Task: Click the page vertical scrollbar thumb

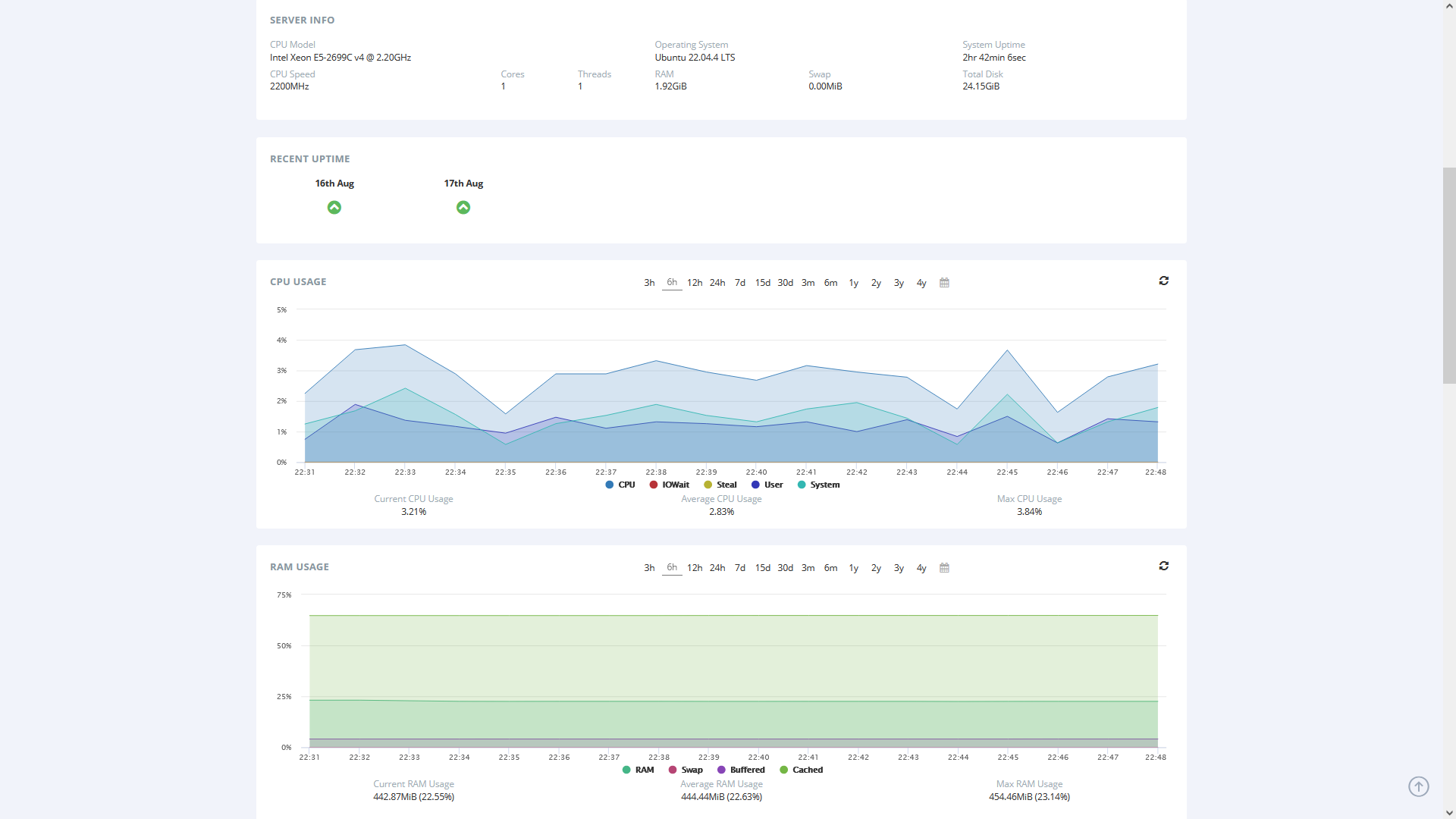Action: tap(1449, 275)
